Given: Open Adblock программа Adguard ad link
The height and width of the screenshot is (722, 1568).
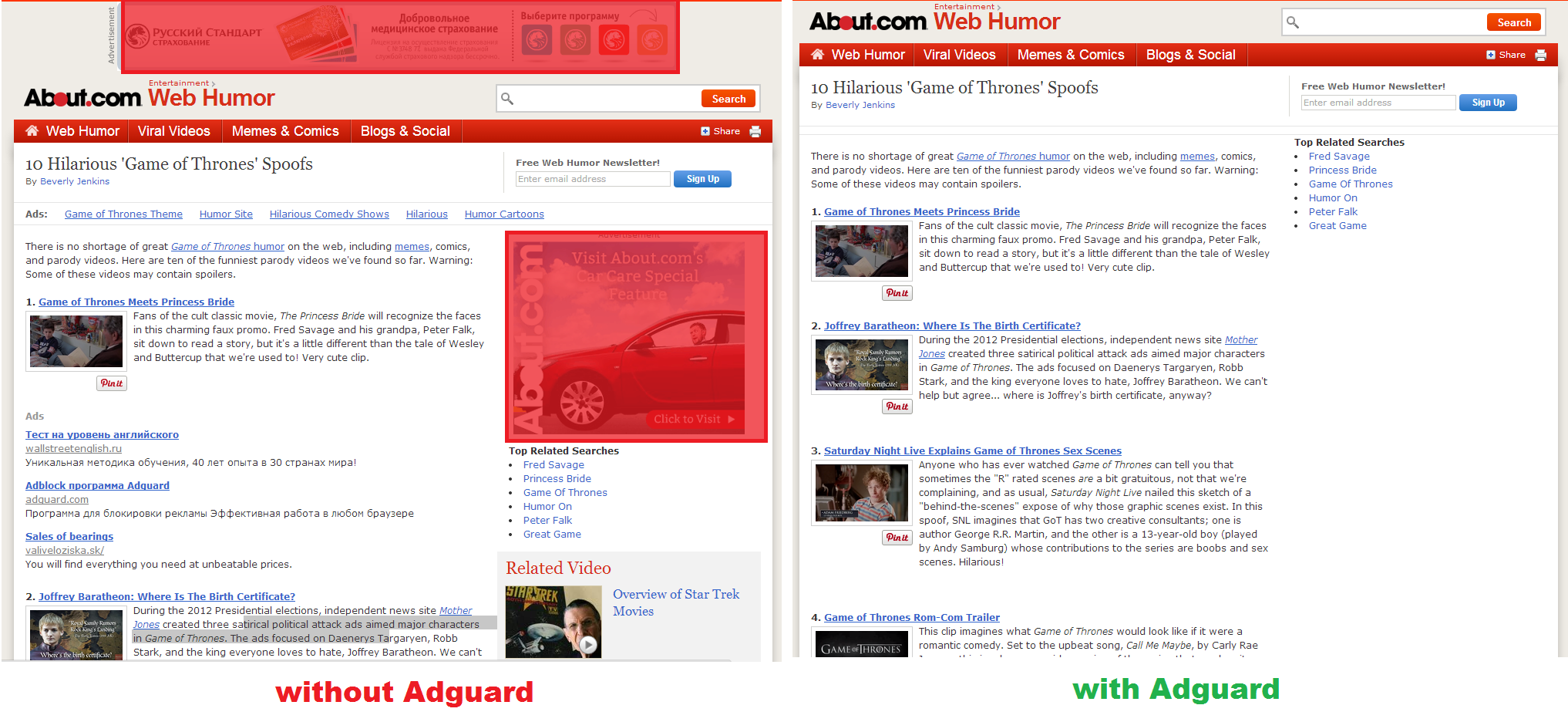Looking at the screenshot, I should pyautogui.click(x=97, y=486).
